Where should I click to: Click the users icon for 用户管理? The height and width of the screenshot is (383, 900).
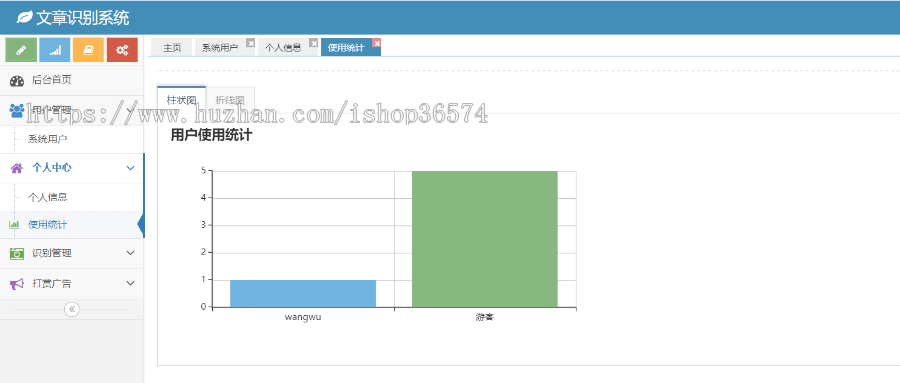coord(17,110)
